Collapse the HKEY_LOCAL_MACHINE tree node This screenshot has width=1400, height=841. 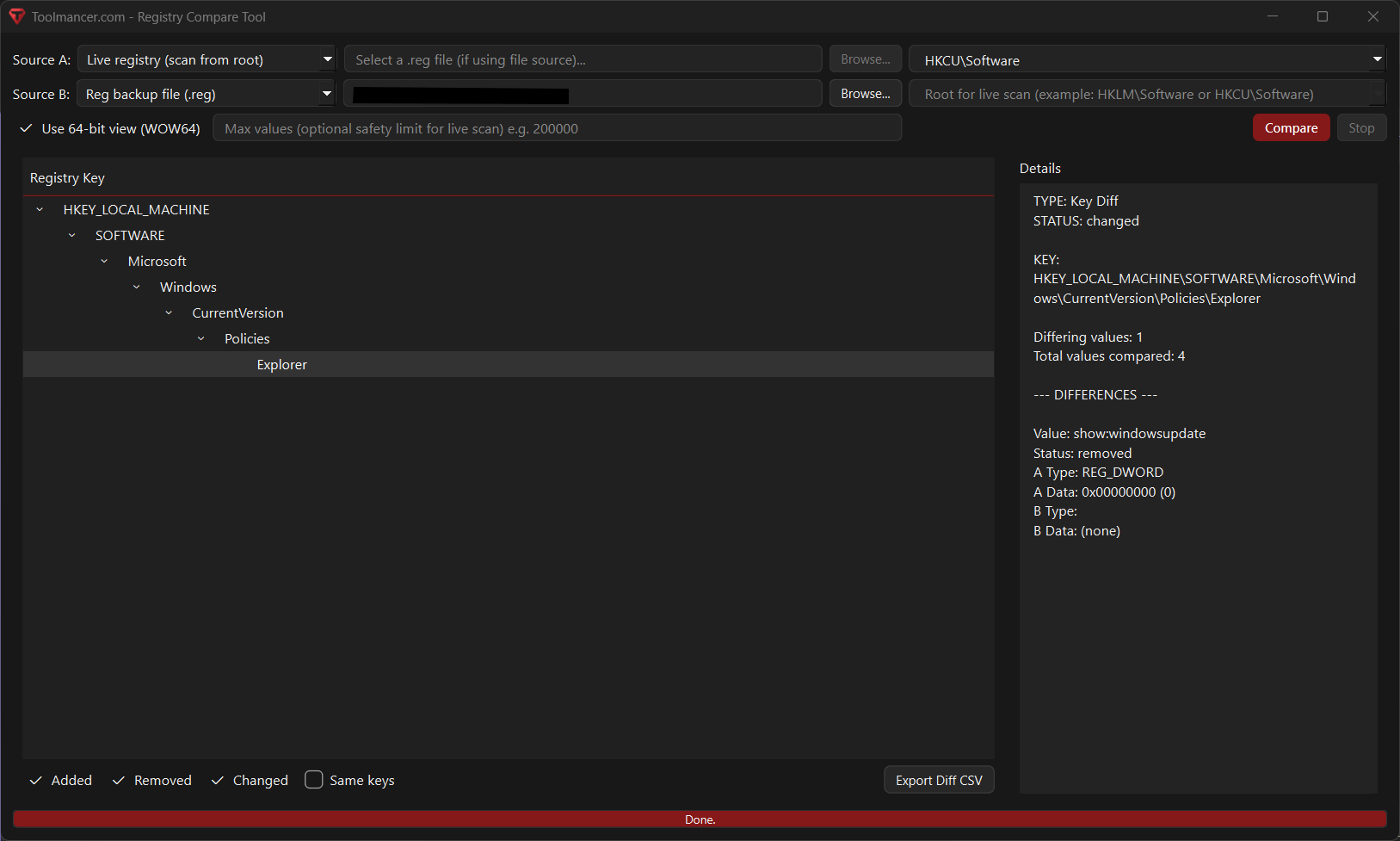click(40, 209)
